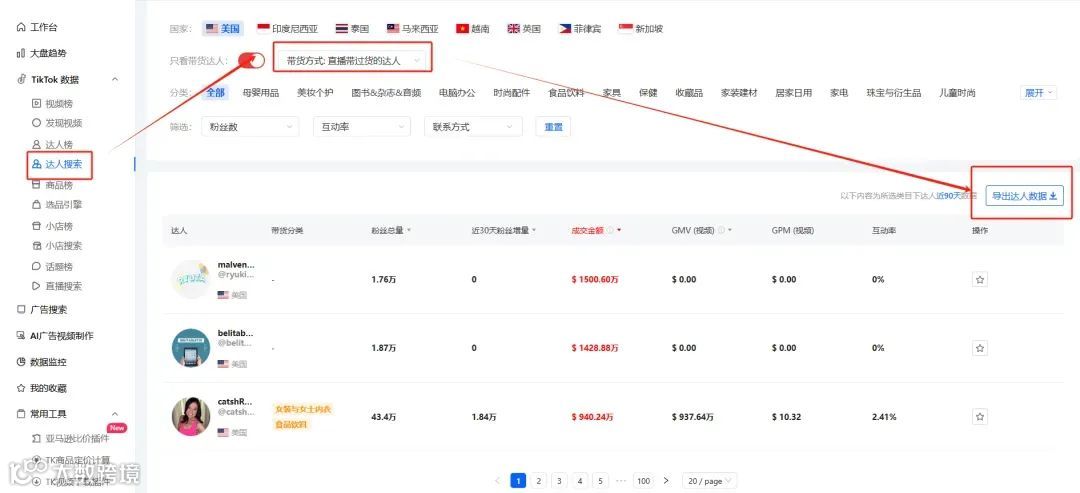The image size is (1080, 493).
Task: Open 广告搜索 in the sidebar
Action: pyautogui.click(x=42, y=310)
